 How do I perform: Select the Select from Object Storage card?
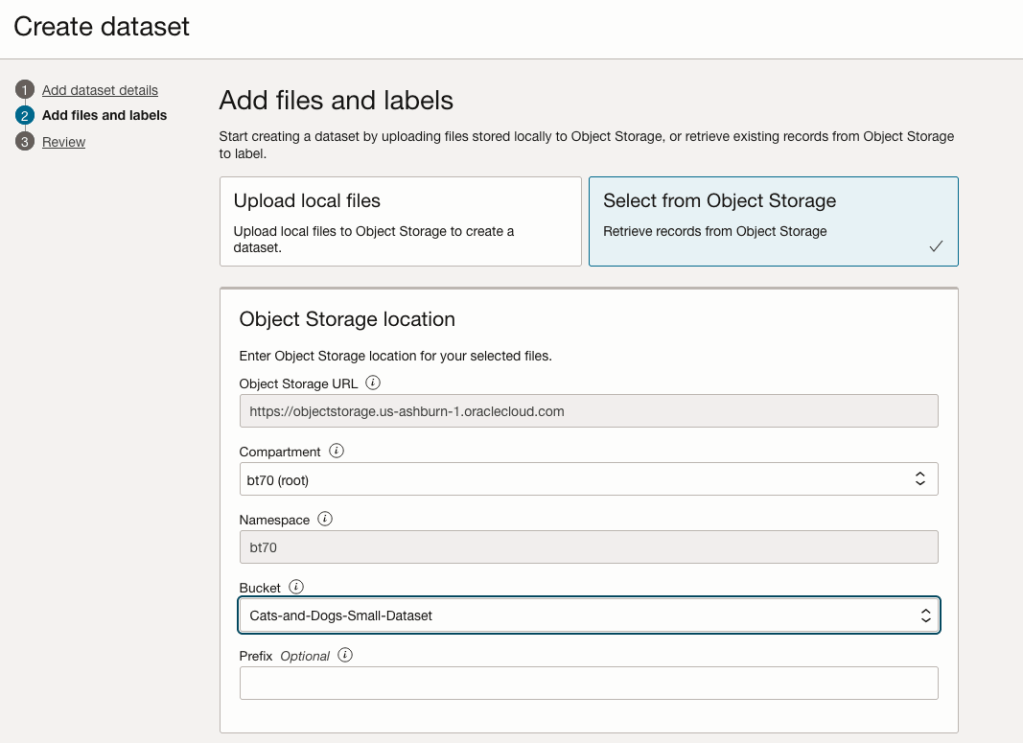[x=772, y=221]
